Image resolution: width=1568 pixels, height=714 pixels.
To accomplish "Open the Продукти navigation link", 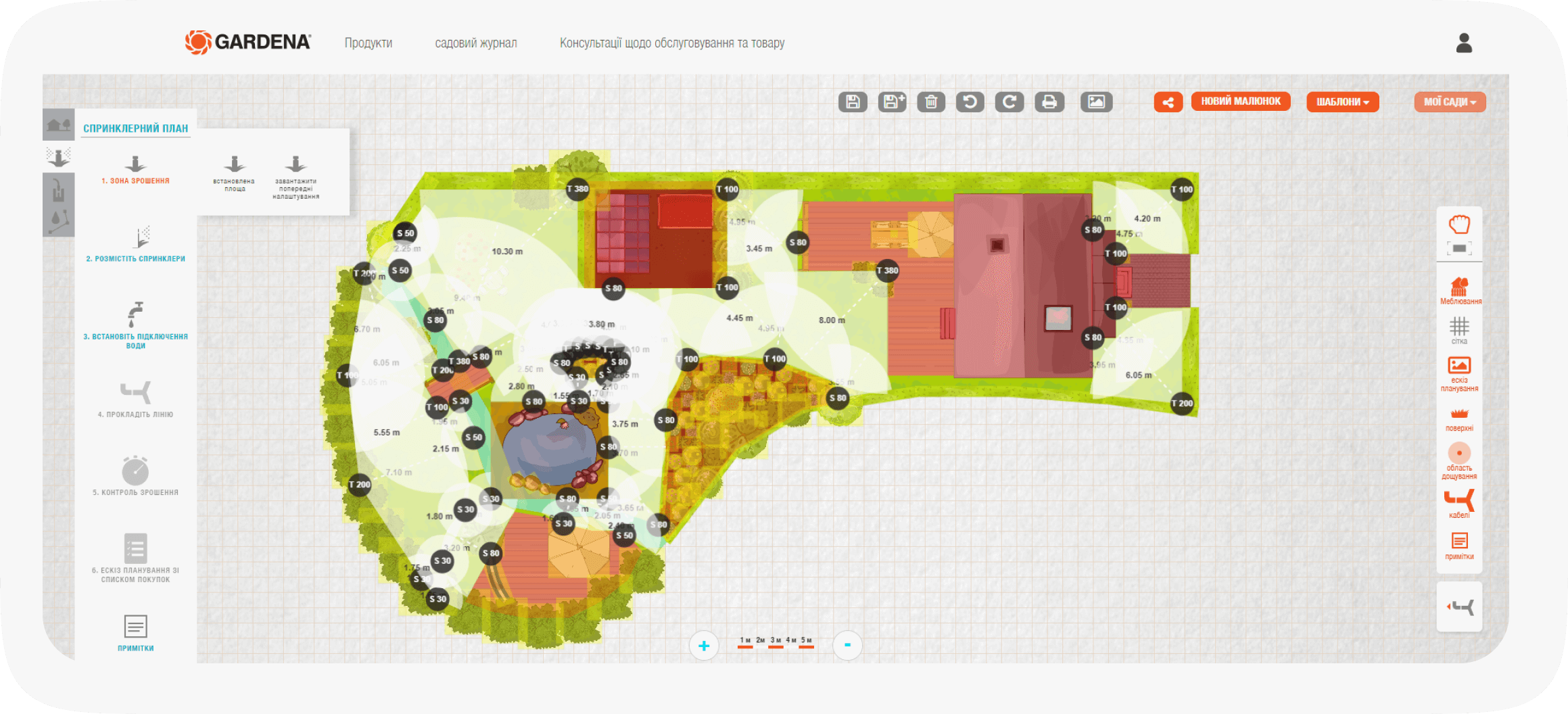I will pos(369,43).
